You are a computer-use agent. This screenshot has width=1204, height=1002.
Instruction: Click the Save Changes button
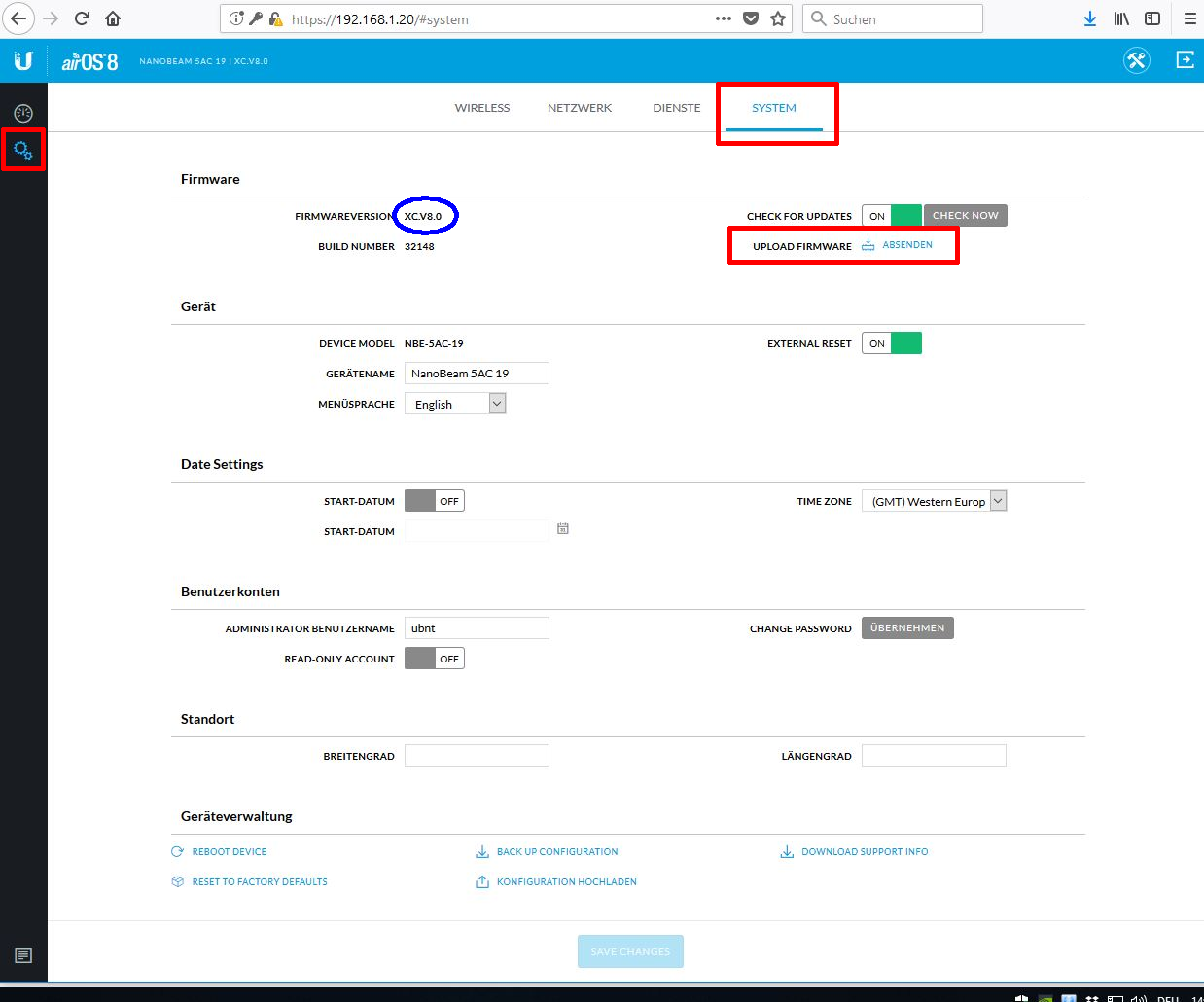point(630,951)
